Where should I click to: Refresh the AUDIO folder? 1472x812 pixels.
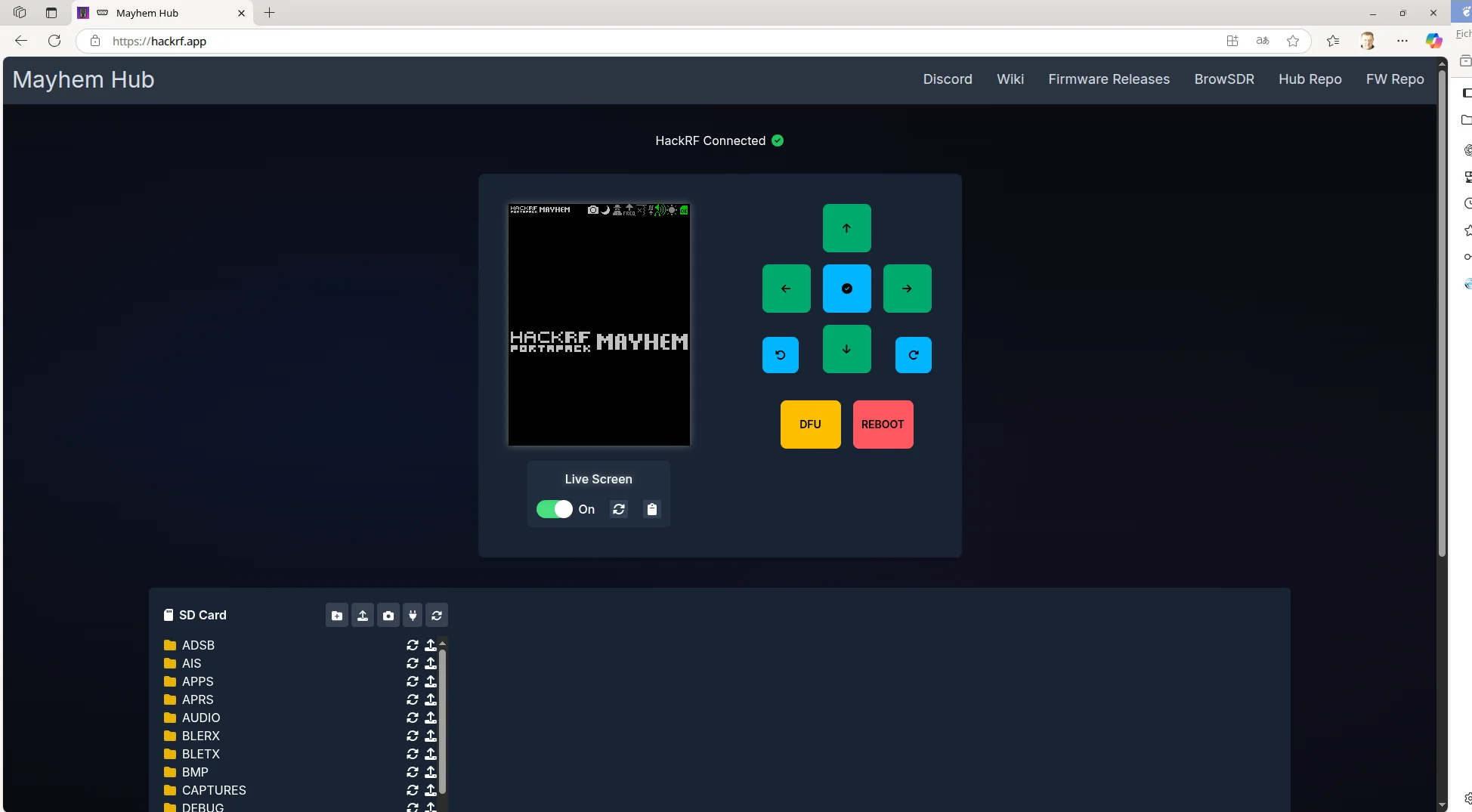(413, 718)
